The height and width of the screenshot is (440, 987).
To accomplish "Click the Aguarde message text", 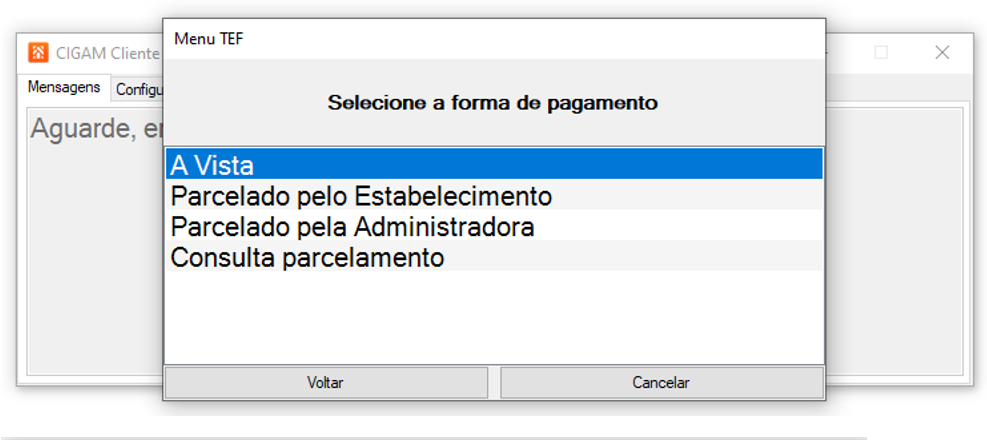I will (95, 129).
